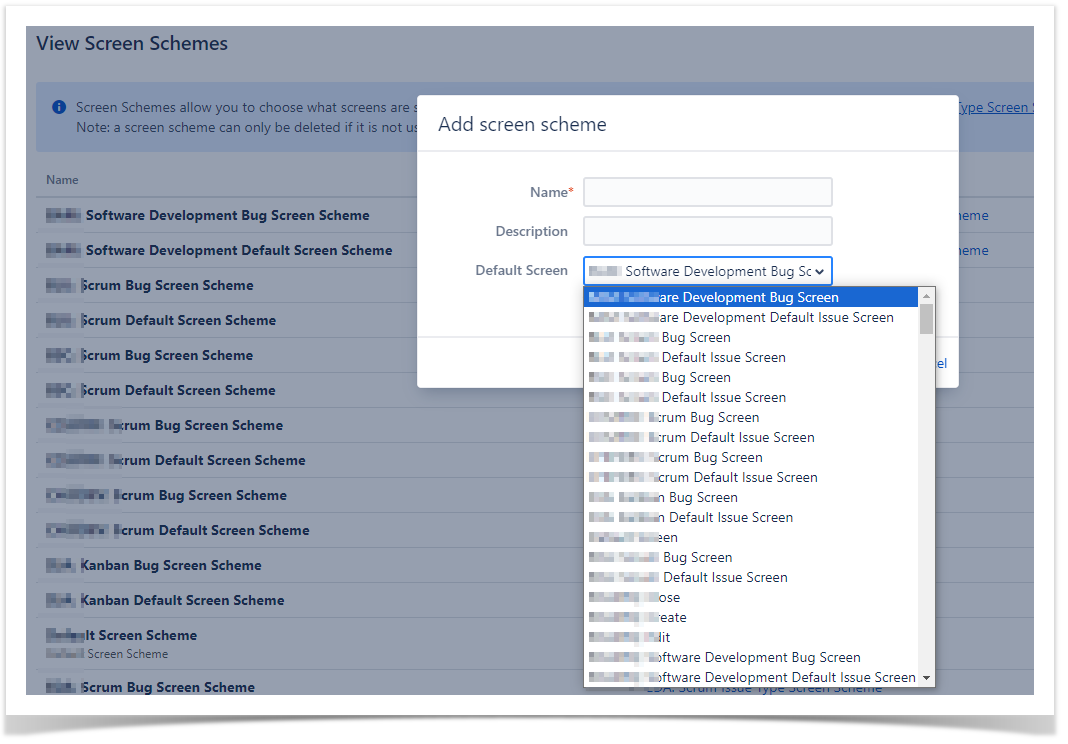The height and width of the screenshot is (744, 1068).
Task: Click the dropdown list scroll-up arrow
Action: click(x=926, y=296)
